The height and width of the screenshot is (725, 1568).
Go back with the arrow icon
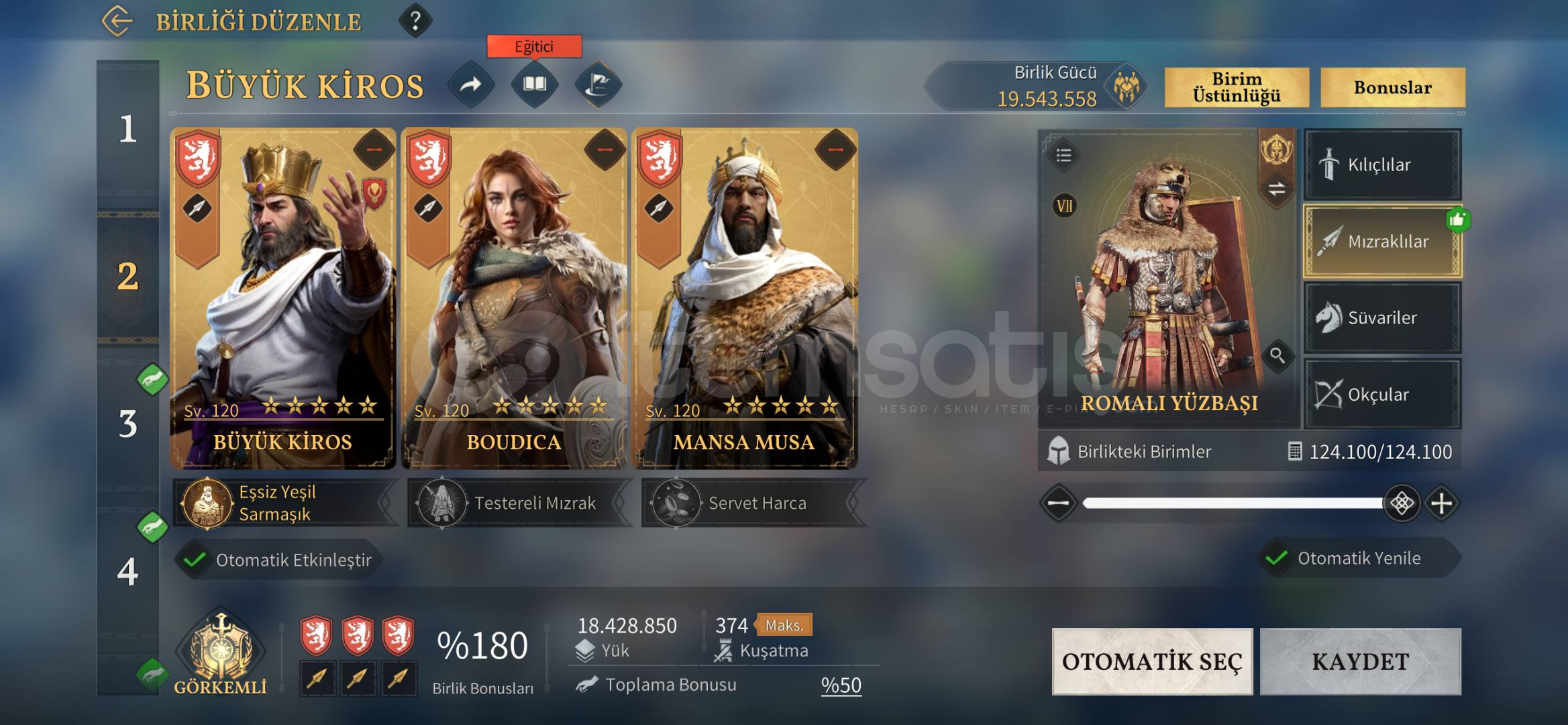coord(118,20)
